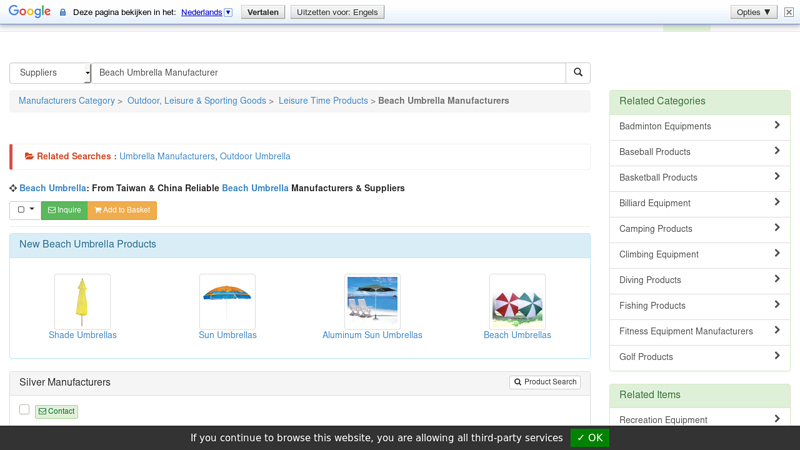Open the Aluminum Sun Umbrellas text link
Image resolution: width=800 pixels, height=450 pixels.
coord(372,335)
